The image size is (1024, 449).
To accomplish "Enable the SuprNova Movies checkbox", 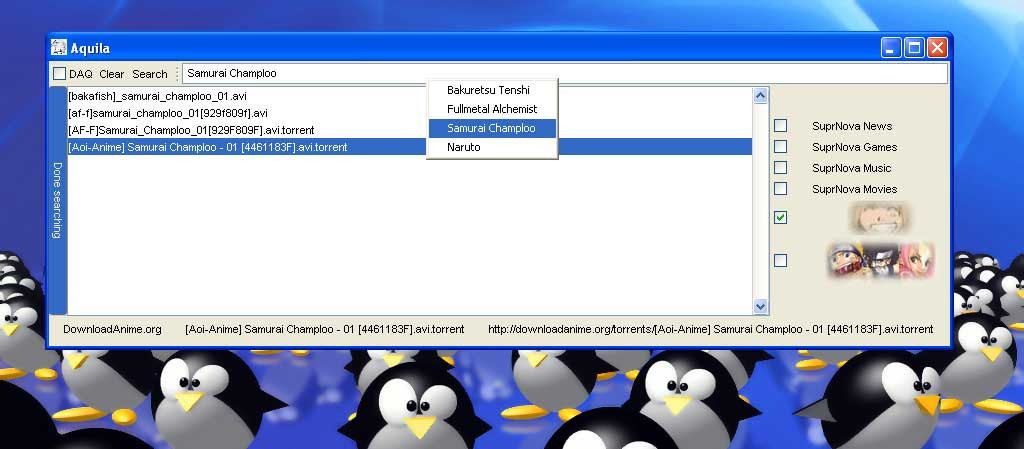I will tap(780, 188).
